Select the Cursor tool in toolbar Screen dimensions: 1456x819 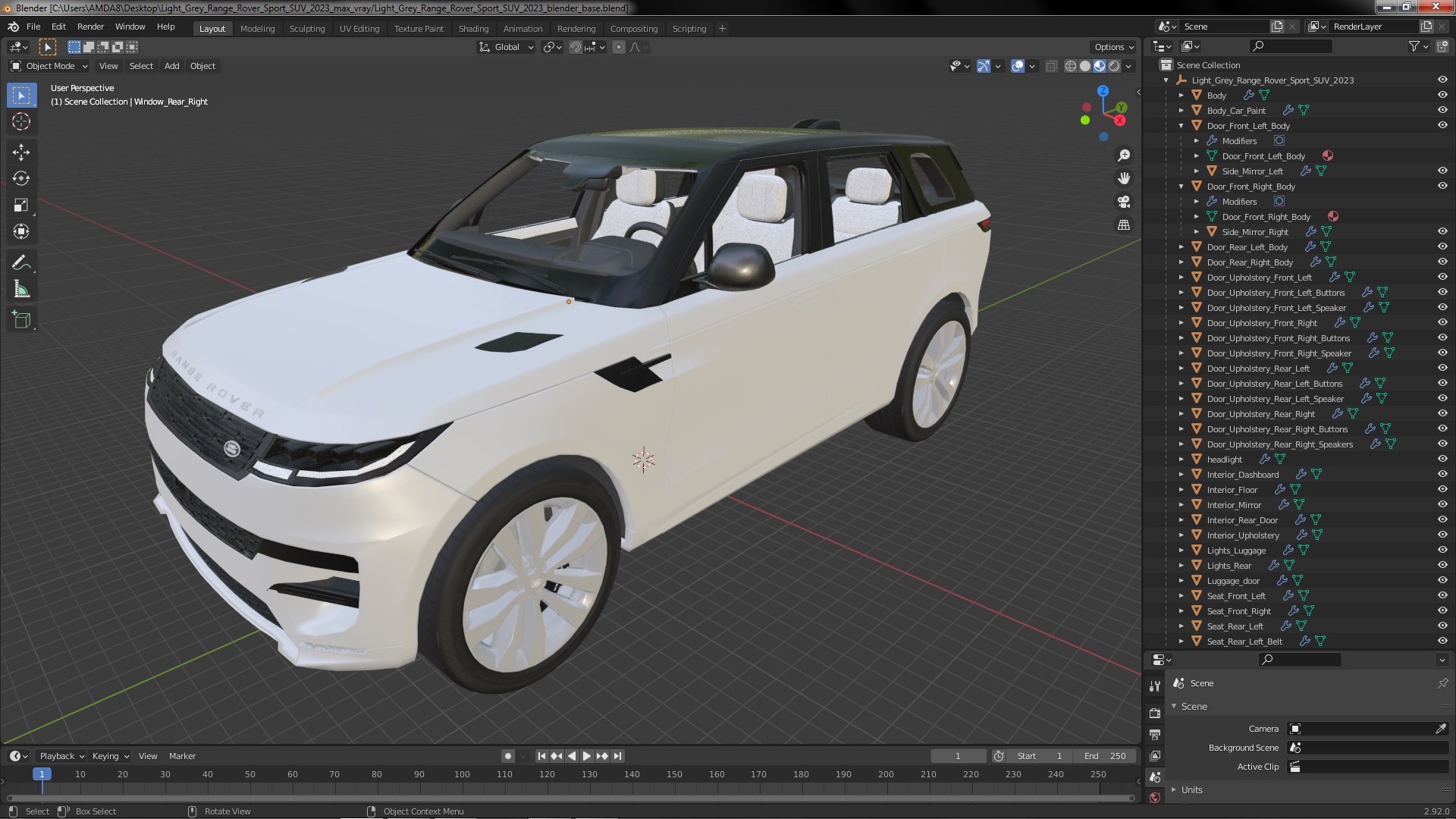click(x=21, y=121)
